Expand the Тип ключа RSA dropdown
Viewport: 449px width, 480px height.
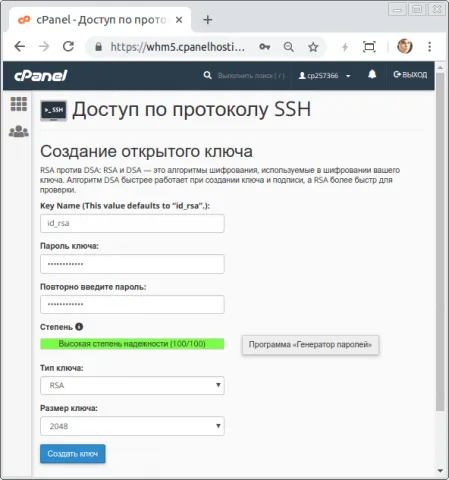132,385
